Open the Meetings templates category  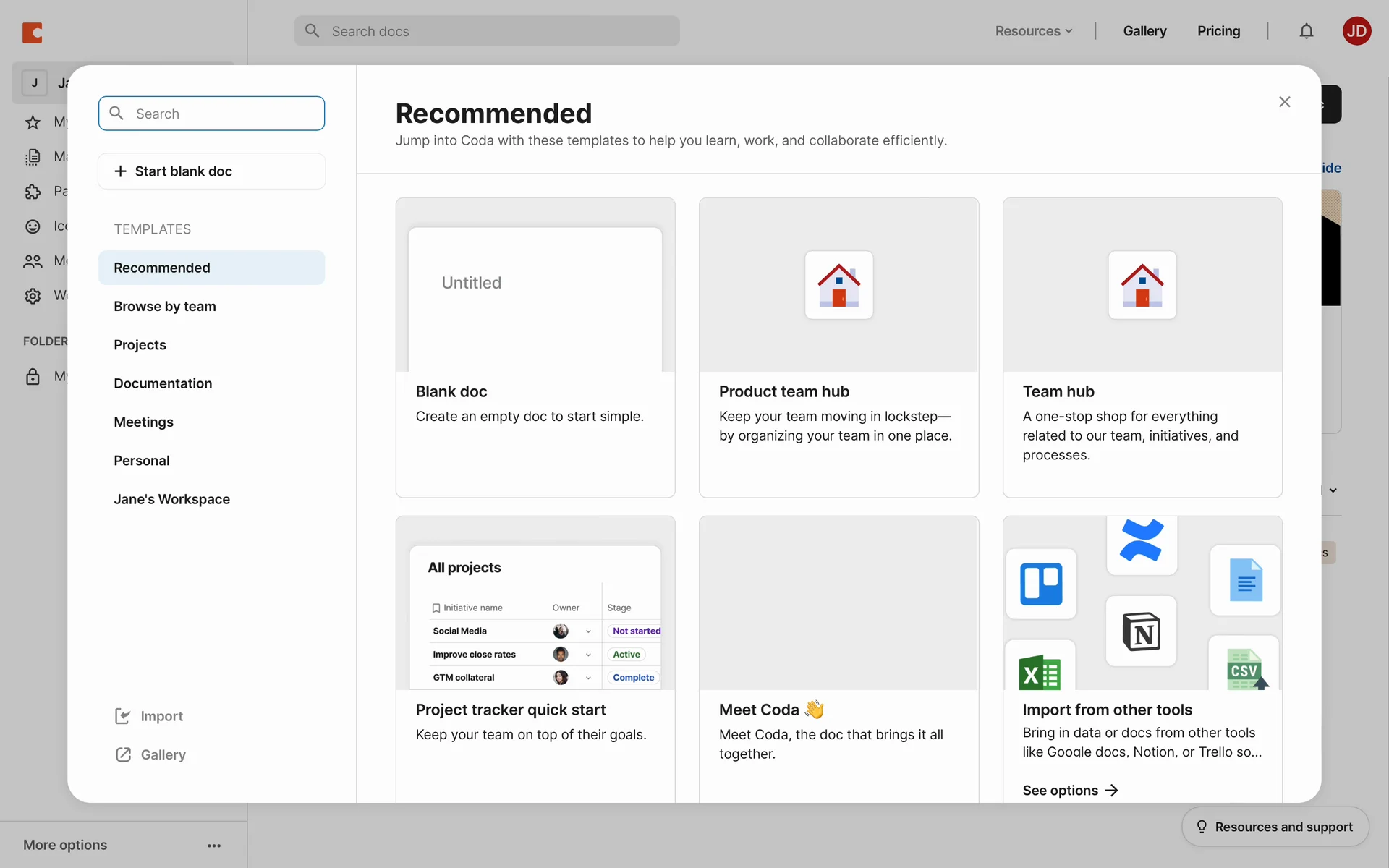click(143, 422)
